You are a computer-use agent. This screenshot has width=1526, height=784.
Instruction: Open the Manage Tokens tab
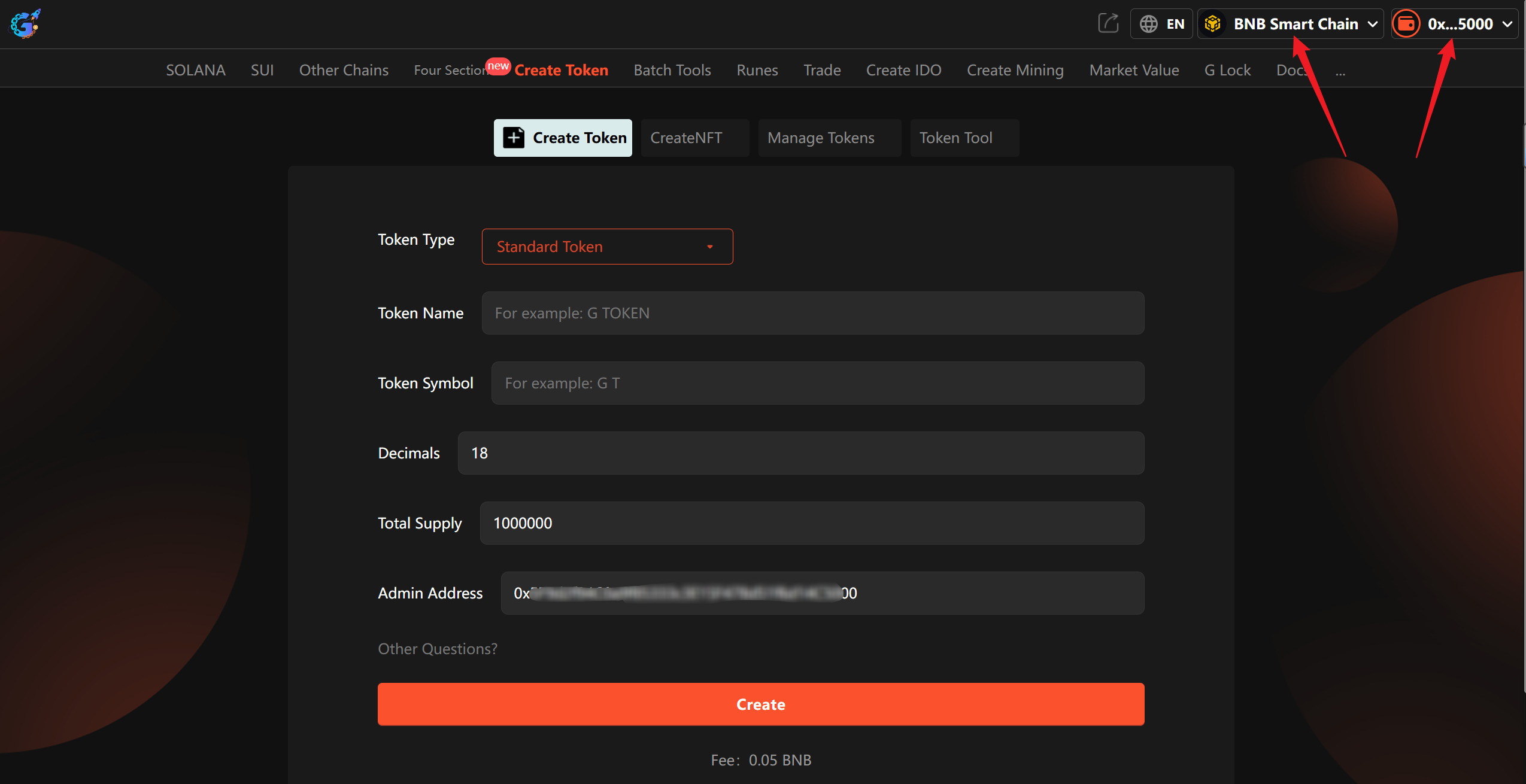821,138
